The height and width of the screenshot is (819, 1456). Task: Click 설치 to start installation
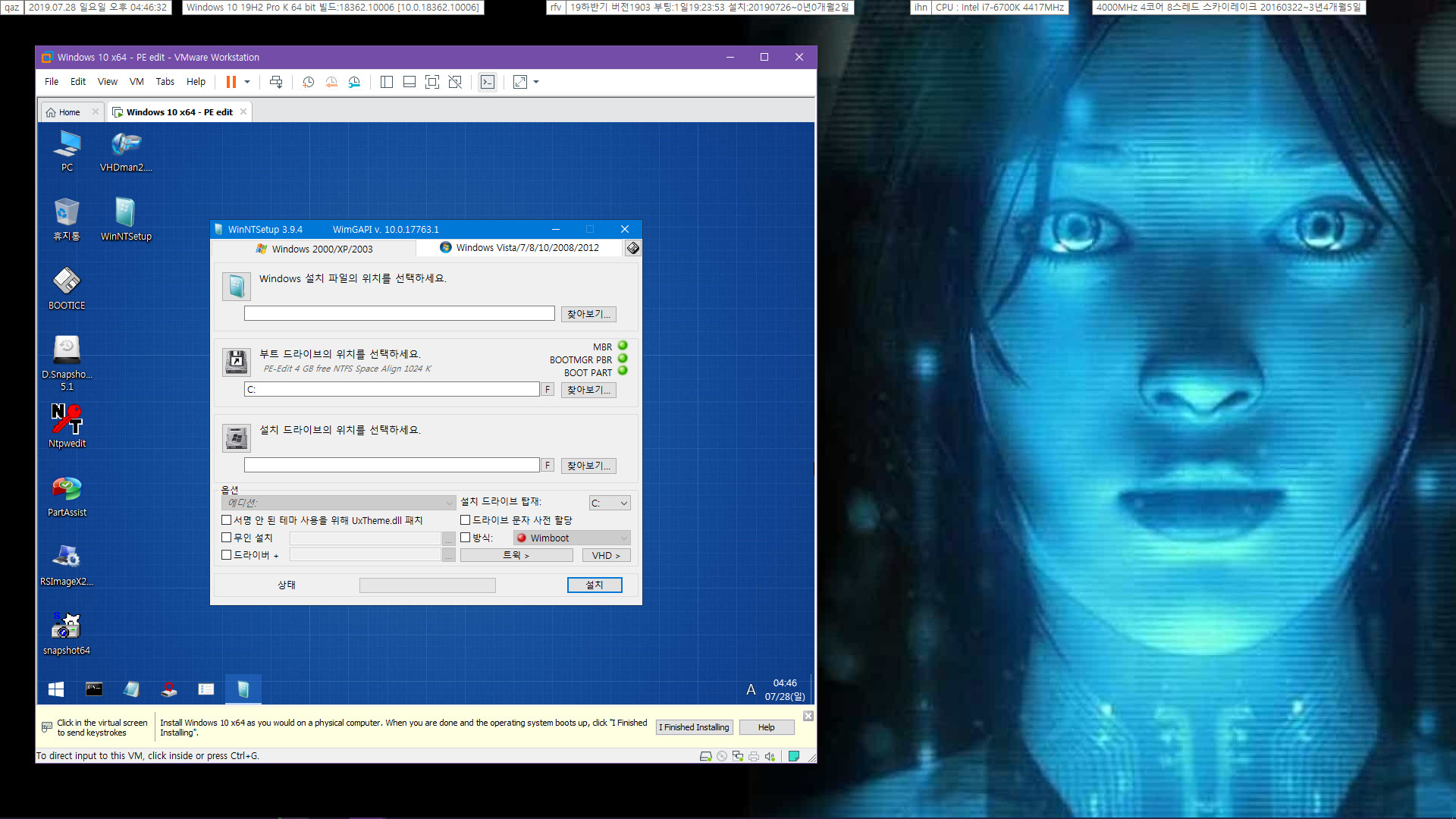(x=595, y=585)
